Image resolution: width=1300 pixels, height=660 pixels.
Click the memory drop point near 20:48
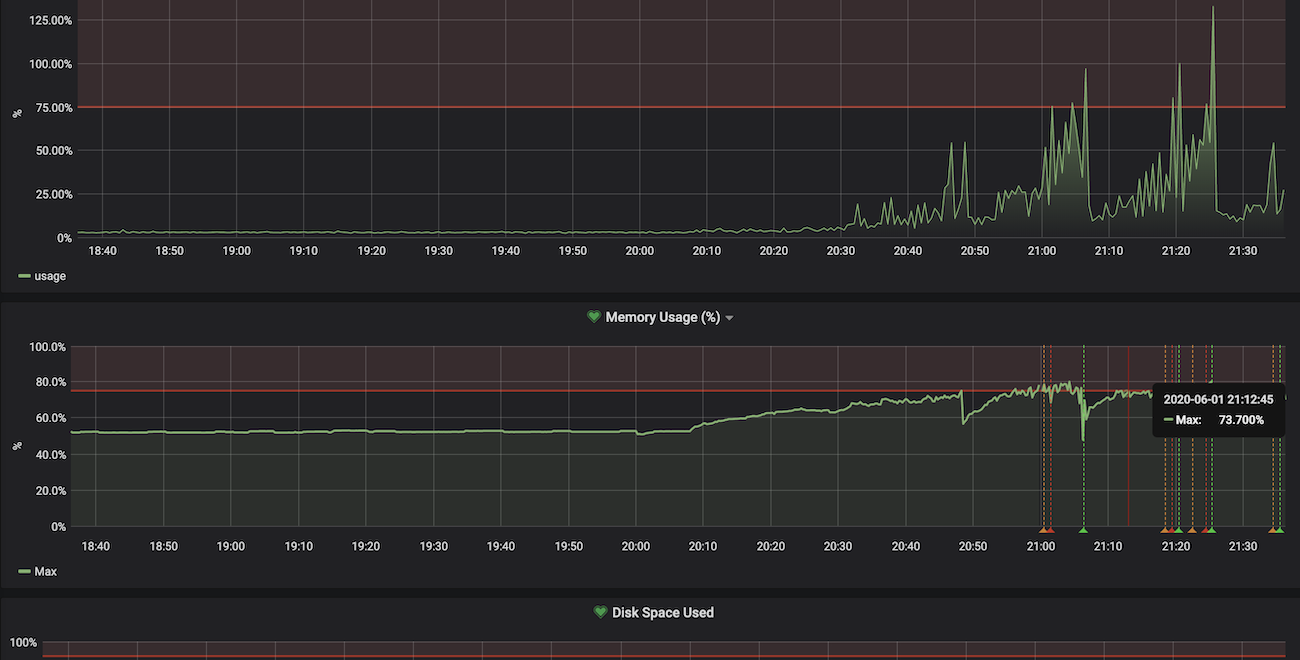click(x=962, y=424)
